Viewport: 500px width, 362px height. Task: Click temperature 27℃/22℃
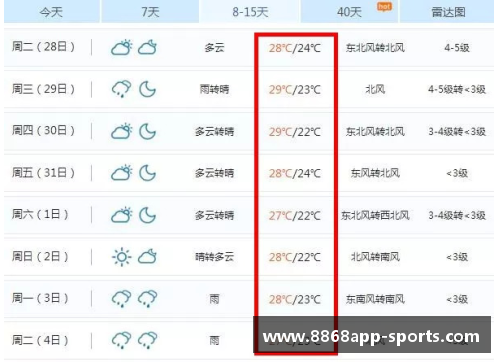pos(295,216)
